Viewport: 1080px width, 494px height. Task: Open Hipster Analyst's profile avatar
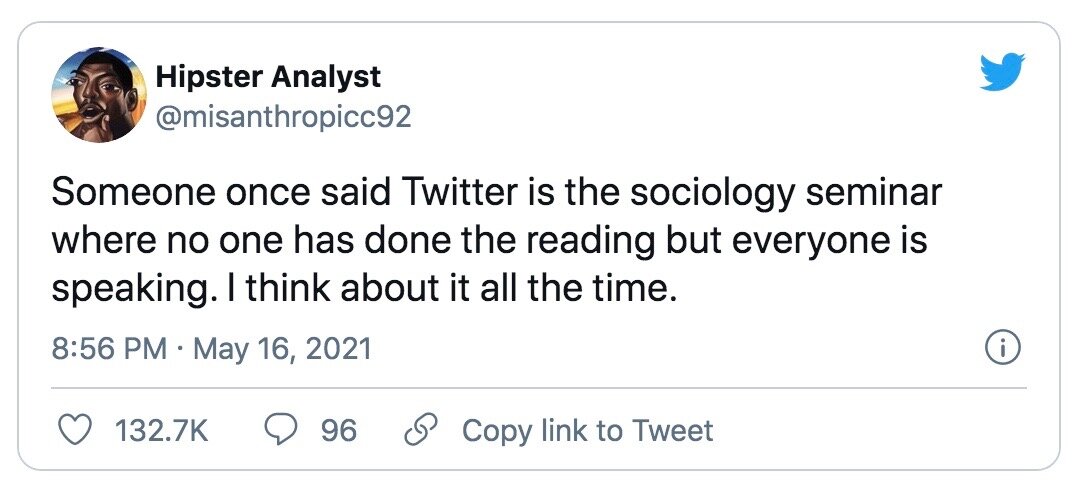97,97
